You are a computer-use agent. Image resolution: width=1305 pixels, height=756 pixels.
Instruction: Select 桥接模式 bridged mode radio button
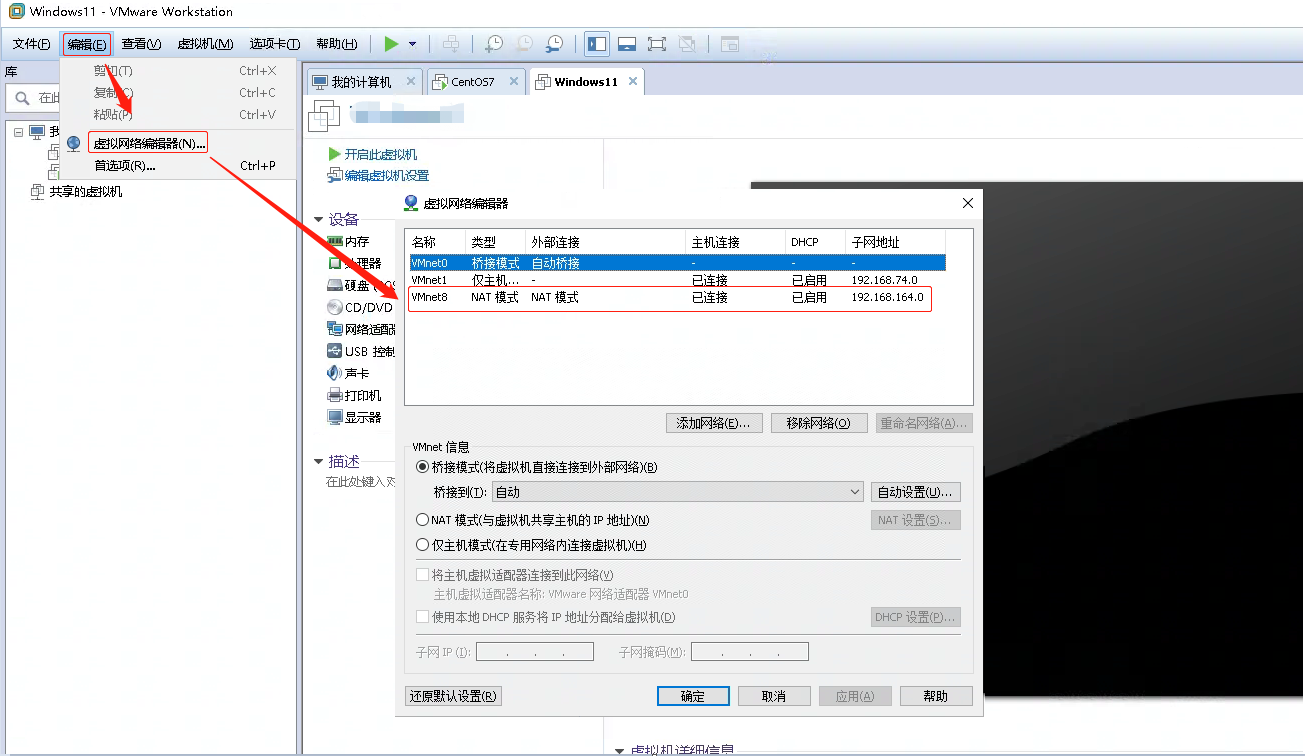click(422, 467)
